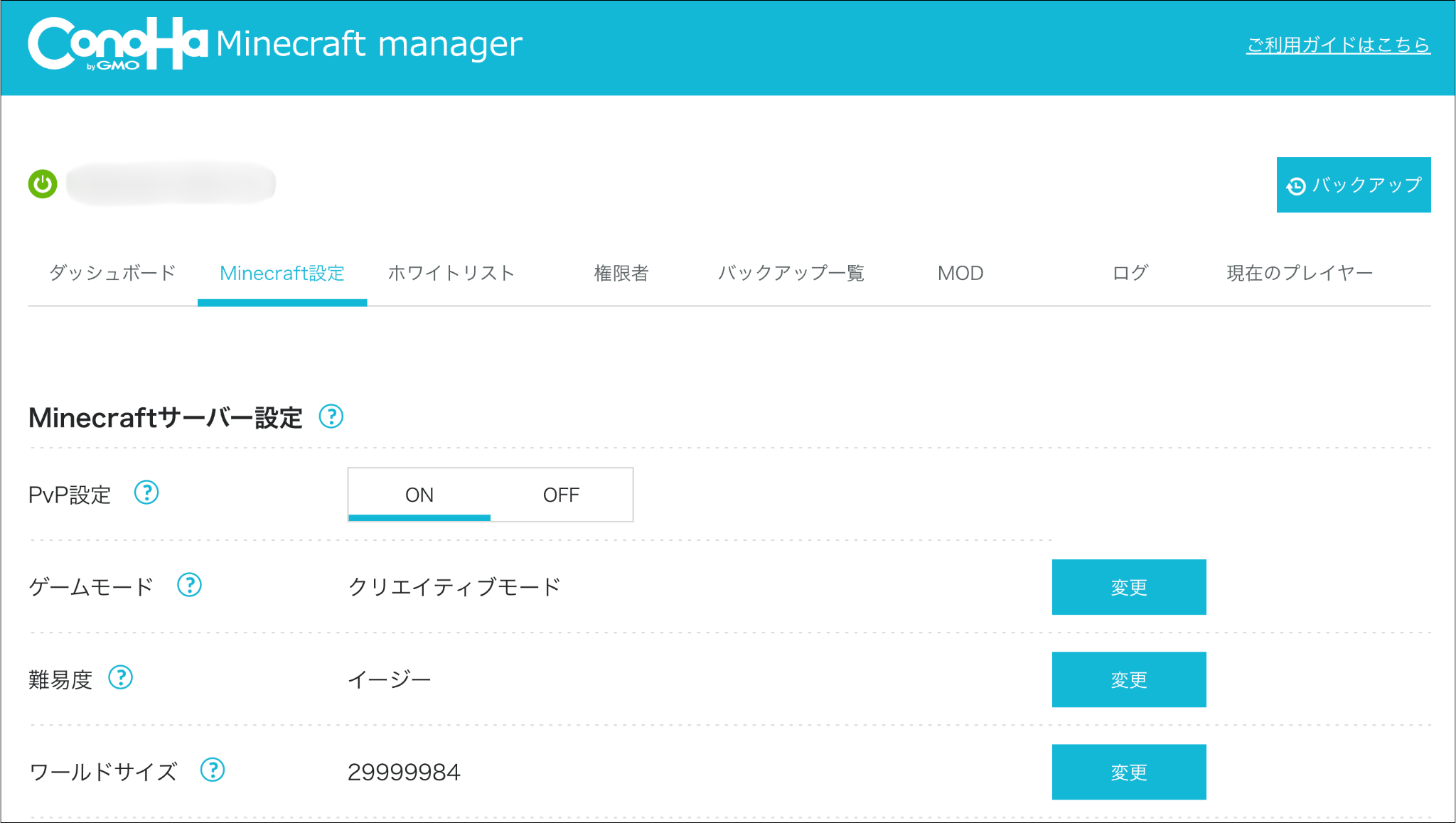This screenshot has height=823, width=1456.
Task: Click 変更 for ワールドサイズ
Action: pyautogui.click(x=1129, y=772)
